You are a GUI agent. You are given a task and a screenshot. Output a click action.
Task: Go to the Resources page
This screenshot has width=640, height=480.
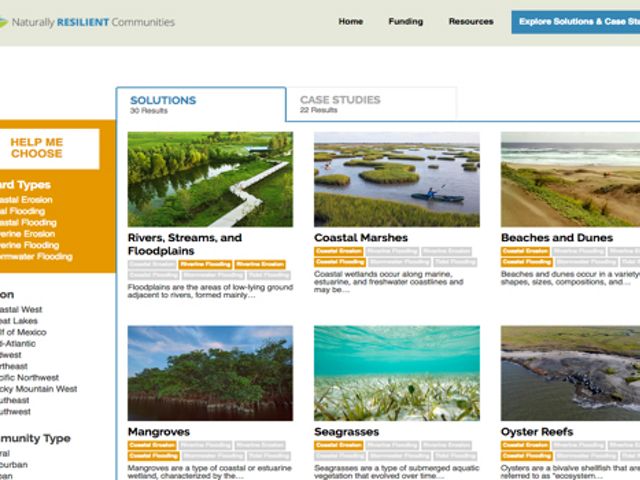[470, 21]
